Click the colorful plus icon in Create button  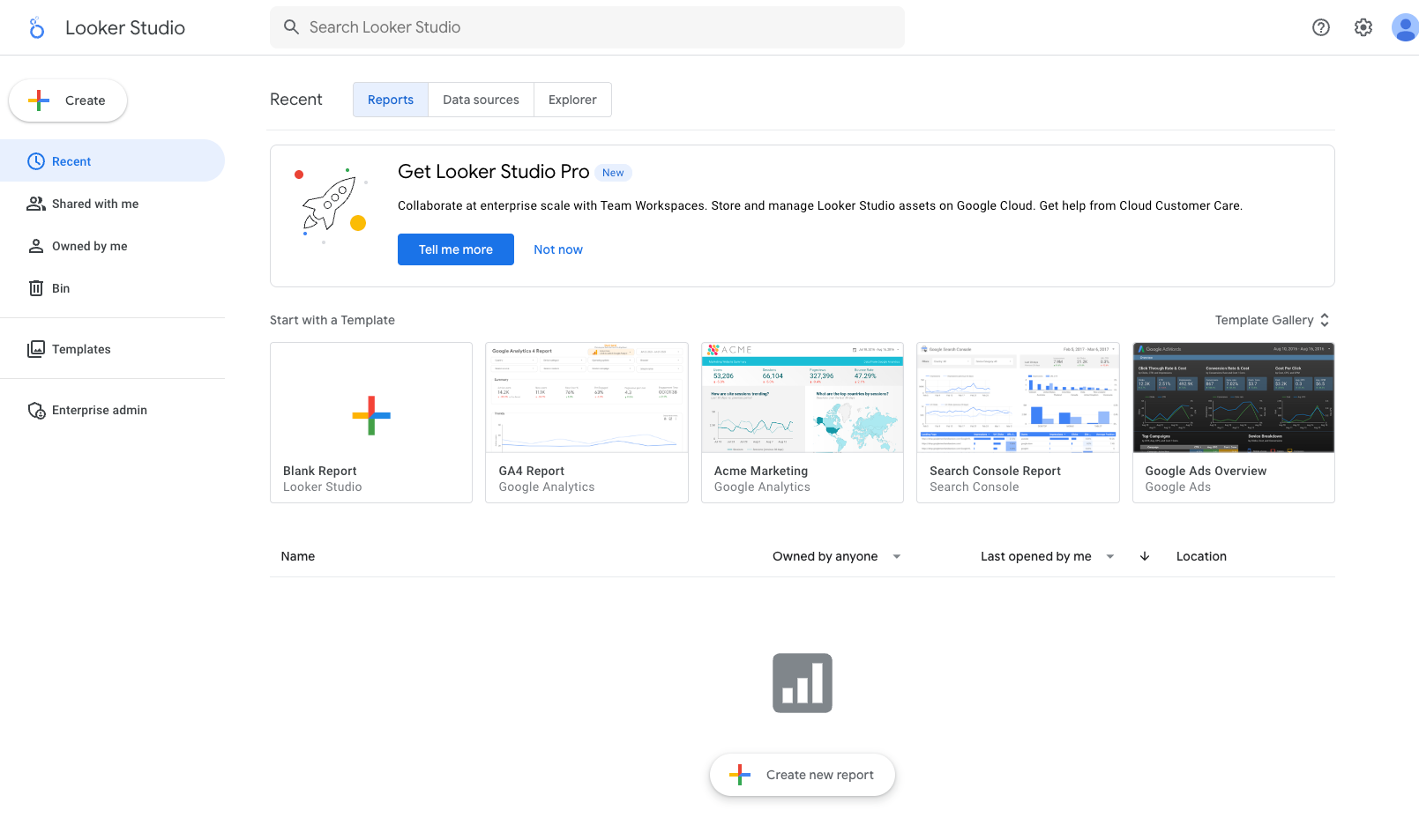[39, 100]
